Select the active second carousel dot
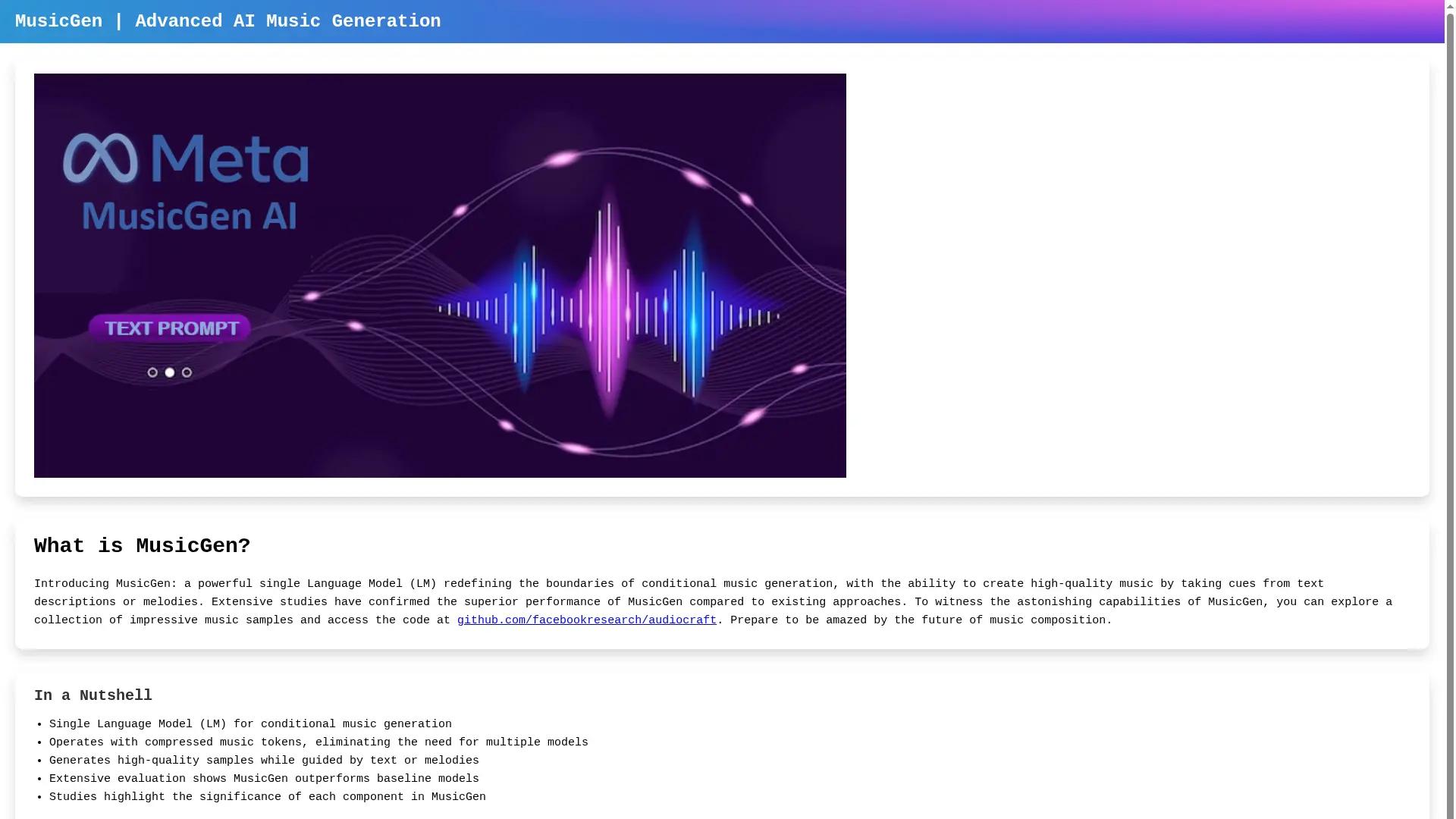 click(169, 372)
